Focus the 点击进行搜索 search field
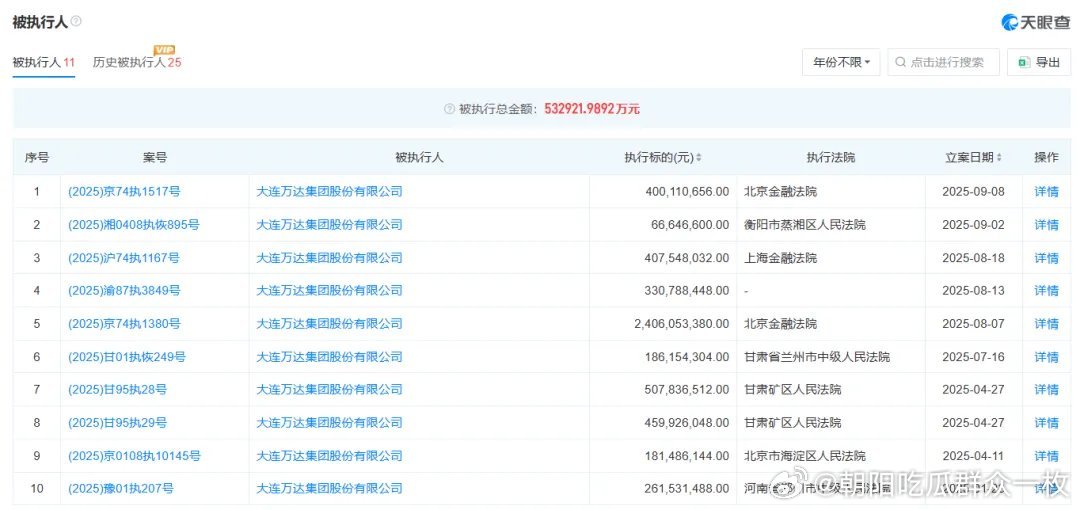 pos(944,62)
